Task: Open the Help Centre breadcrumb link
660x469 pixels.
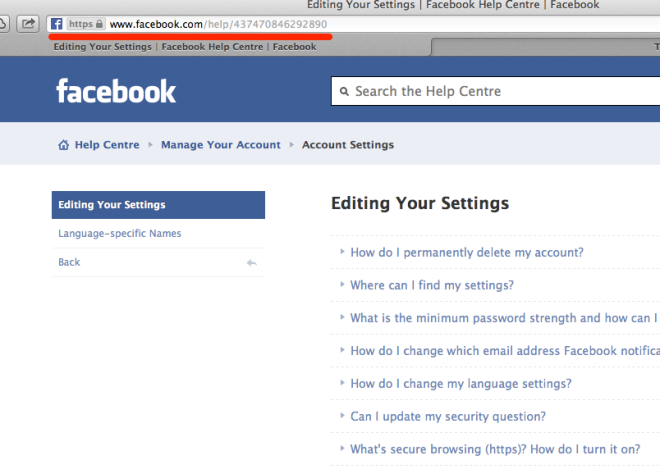Action: click(107, 145)
